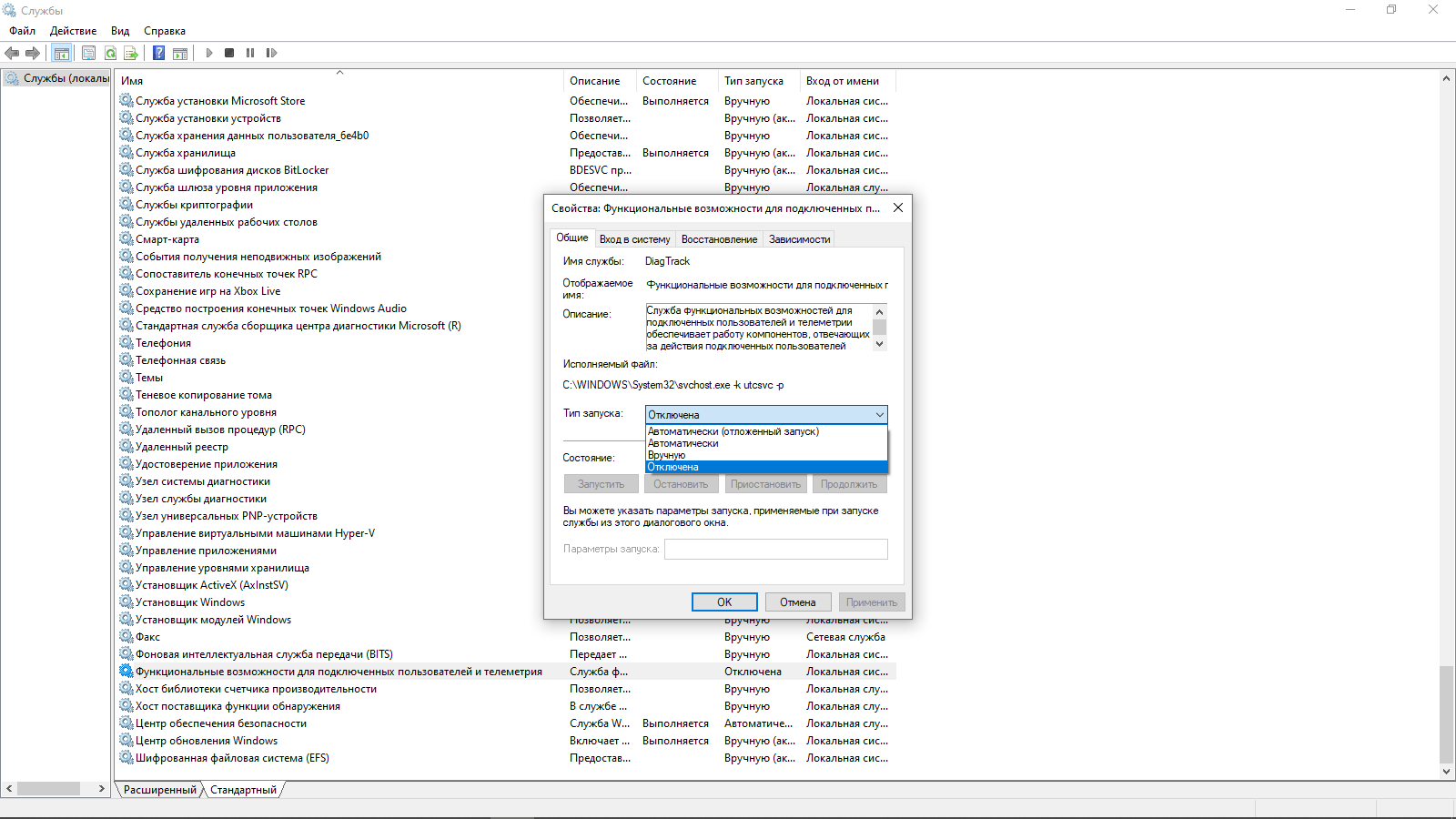Open the Справка menu
This screenshot has height=819, width=1456.
coord(165,31)
